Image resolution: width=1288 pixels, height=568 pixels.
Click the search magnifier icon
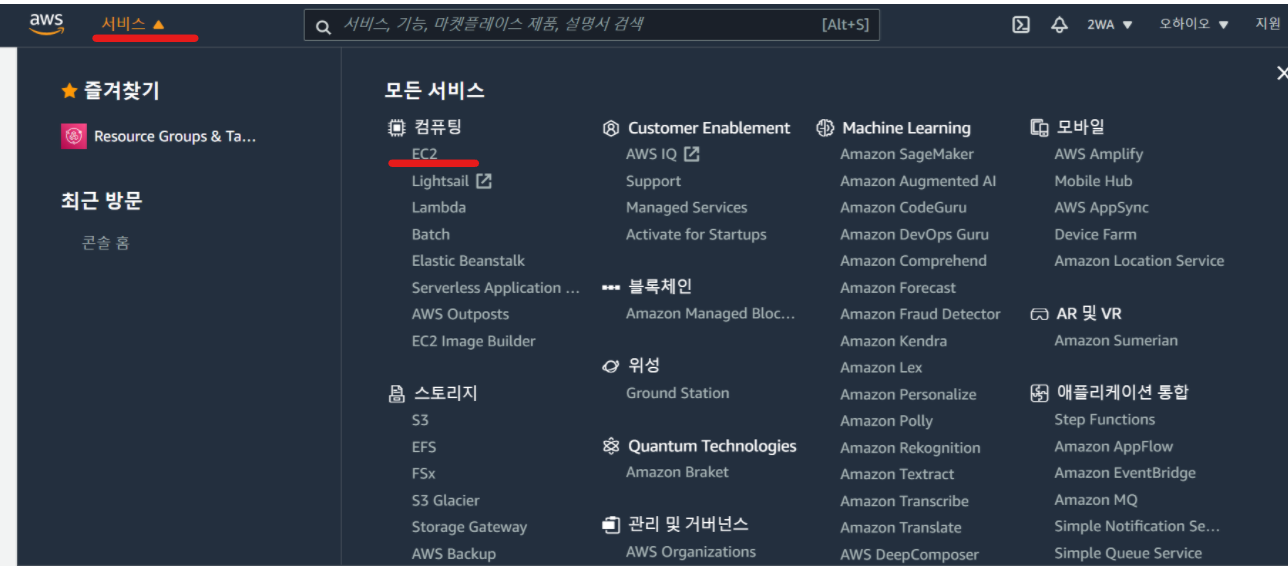[x=323, y=27]
